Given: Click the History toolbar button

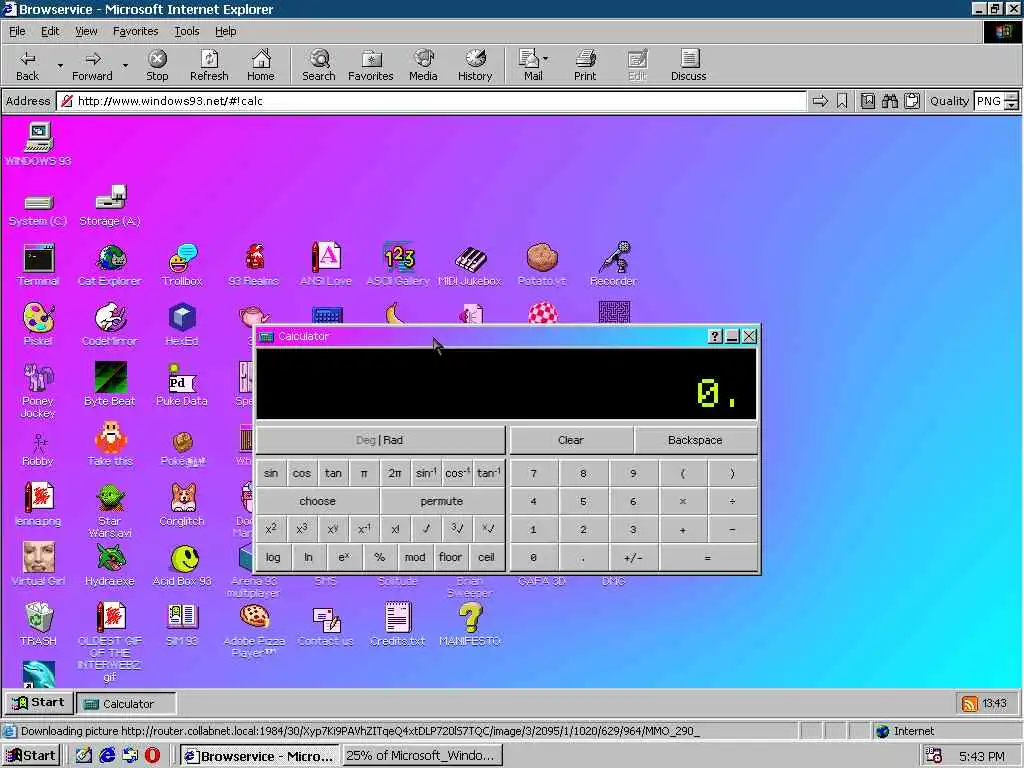Looking at the screenshot, I should click(475, 65).
